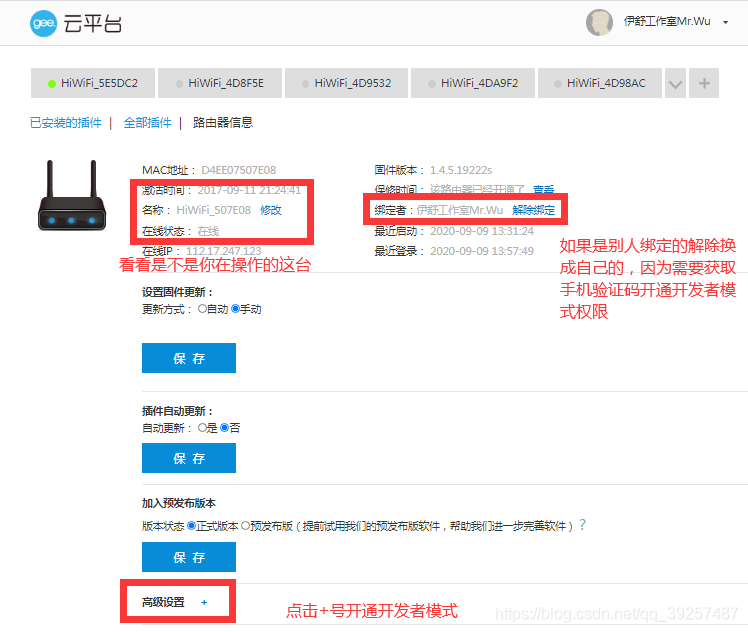Save the pre-release version setting

[189, 557]
